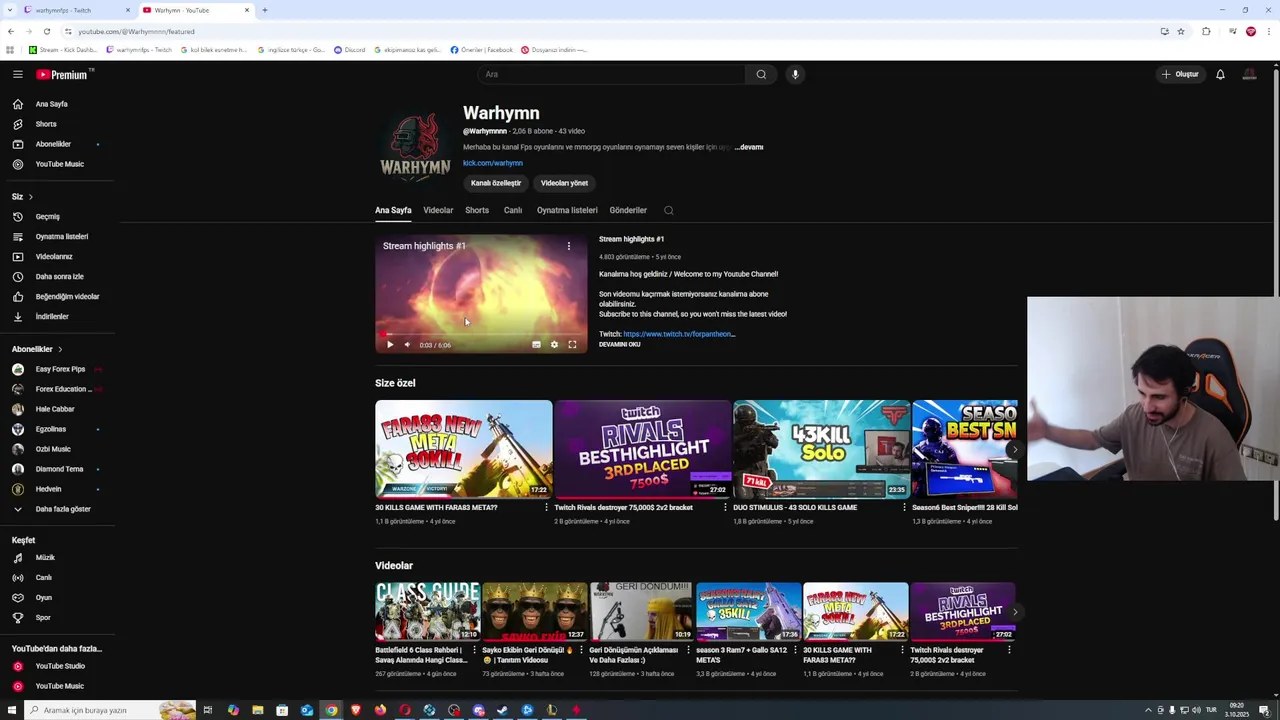This screenshot has height=720, width=1280.
Task: Open the notifications bell
Action: (1220, 74)
